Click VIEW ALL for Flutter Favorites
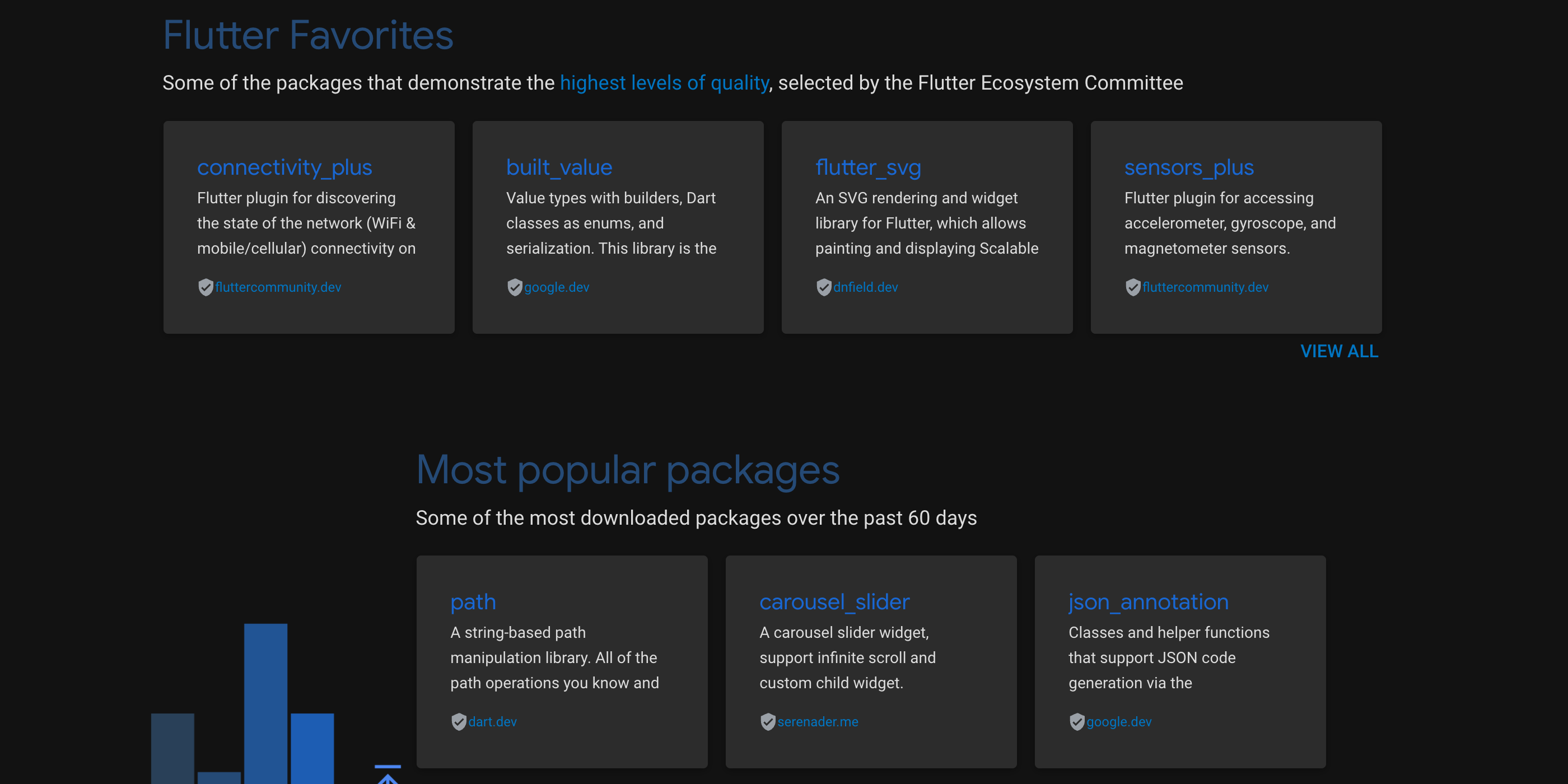Viewport: 1568px width, 784px height. click(x=1339, y=351)
